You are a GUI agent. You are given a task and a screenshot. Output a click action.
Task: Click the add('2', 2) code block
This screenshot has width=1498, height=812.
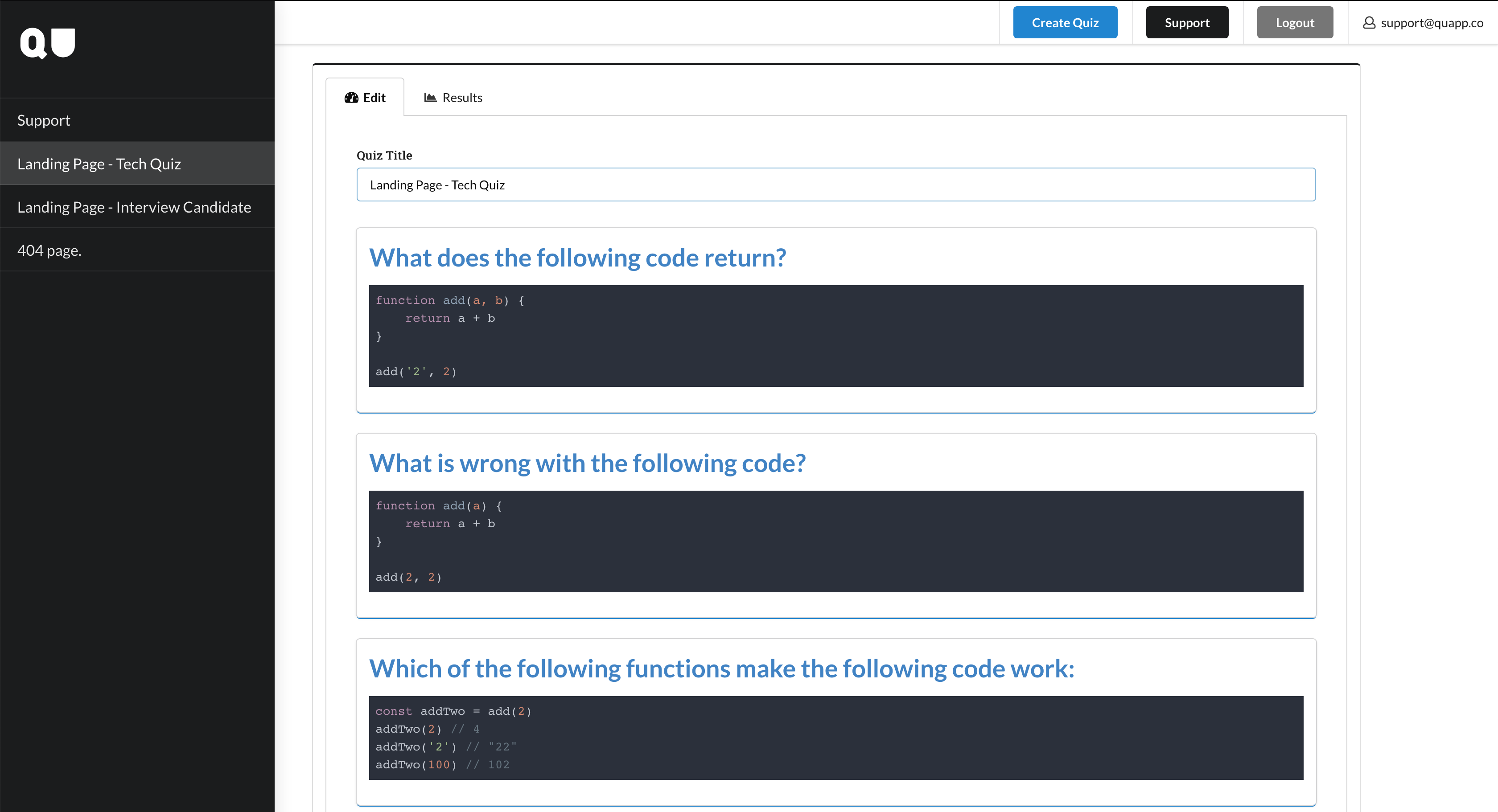[835, 336]
